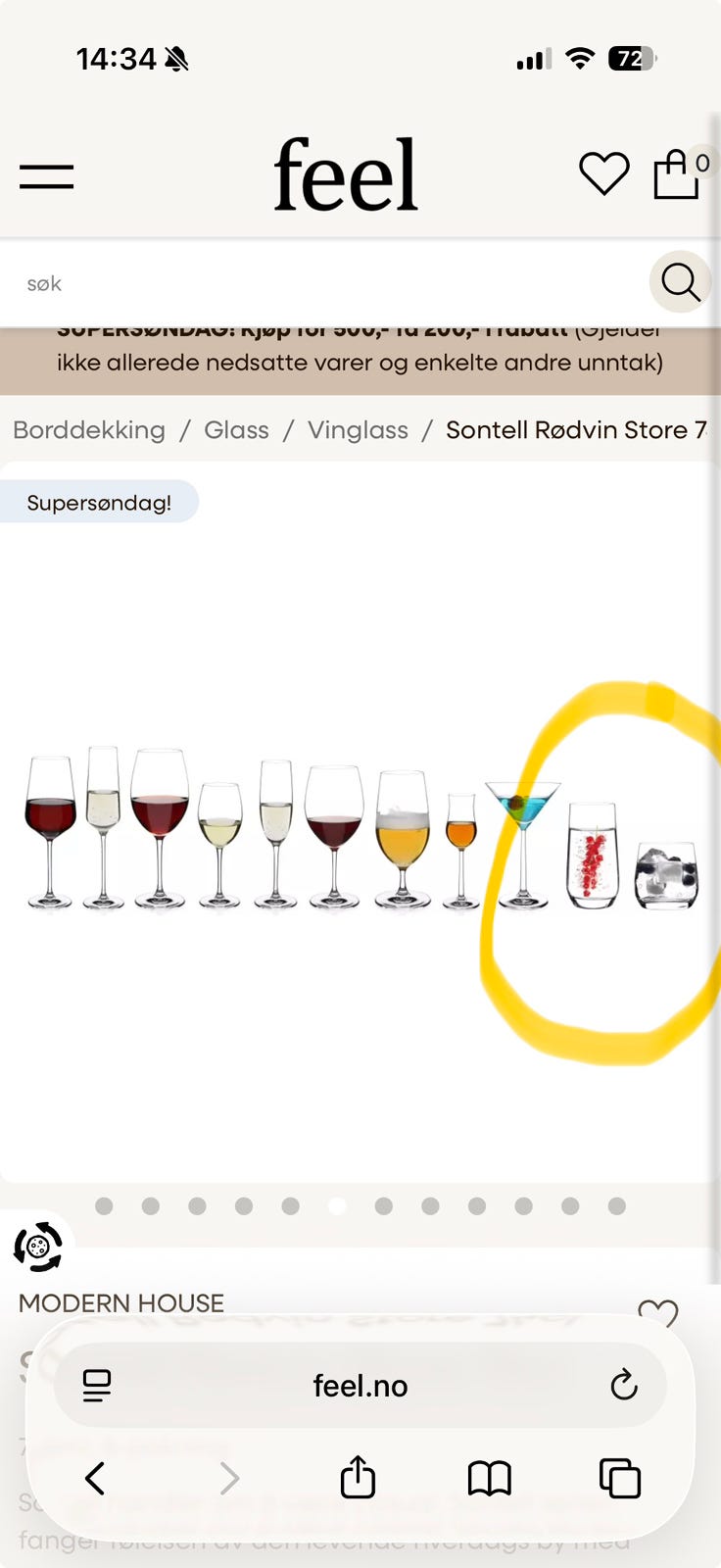The width and height of the screenshot is (721, 1568).
Task: Tap the search magnifier button
Action: point(680,282)
